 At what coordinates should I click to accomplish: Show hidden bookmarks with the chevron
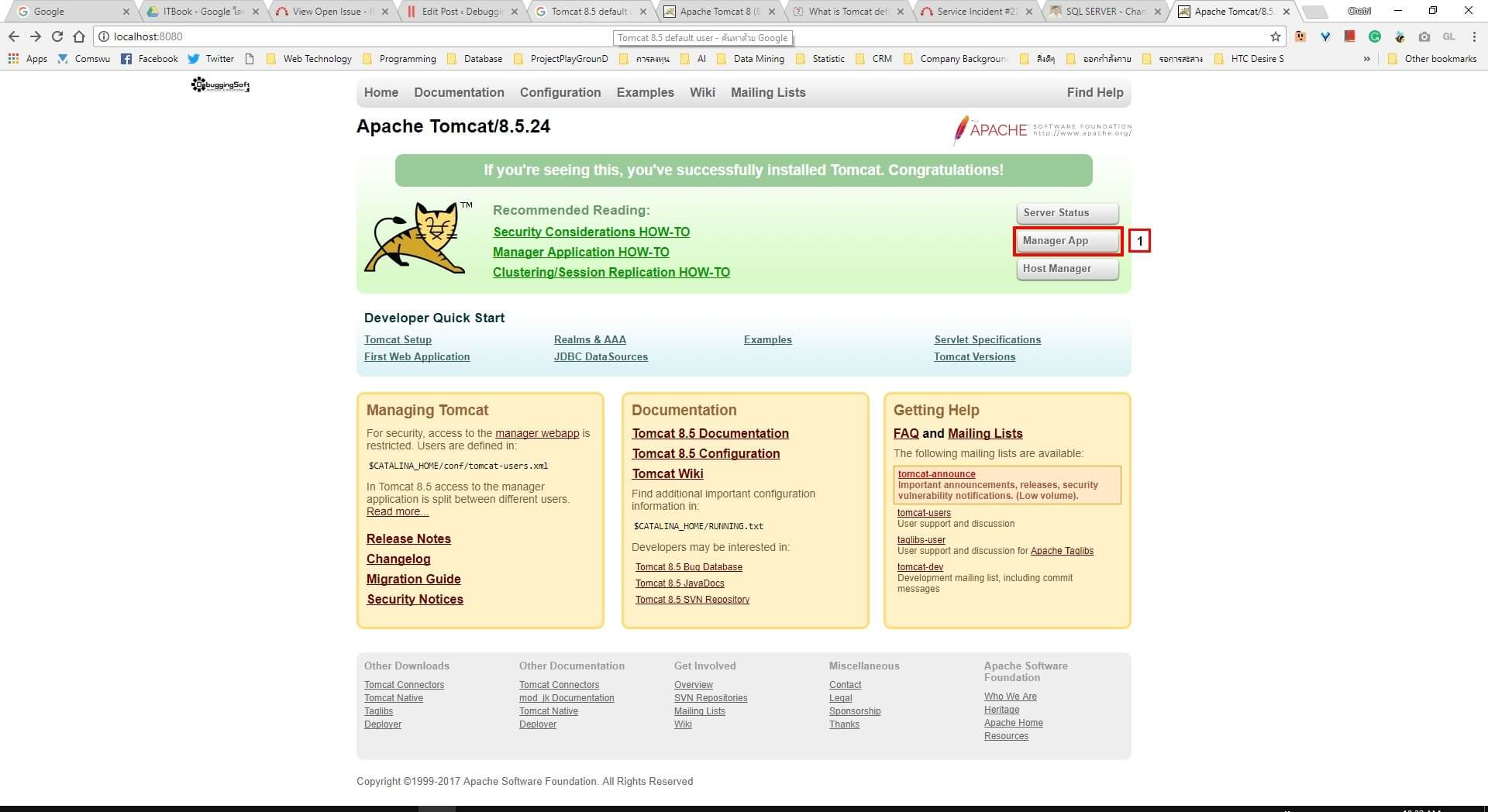1366,59
